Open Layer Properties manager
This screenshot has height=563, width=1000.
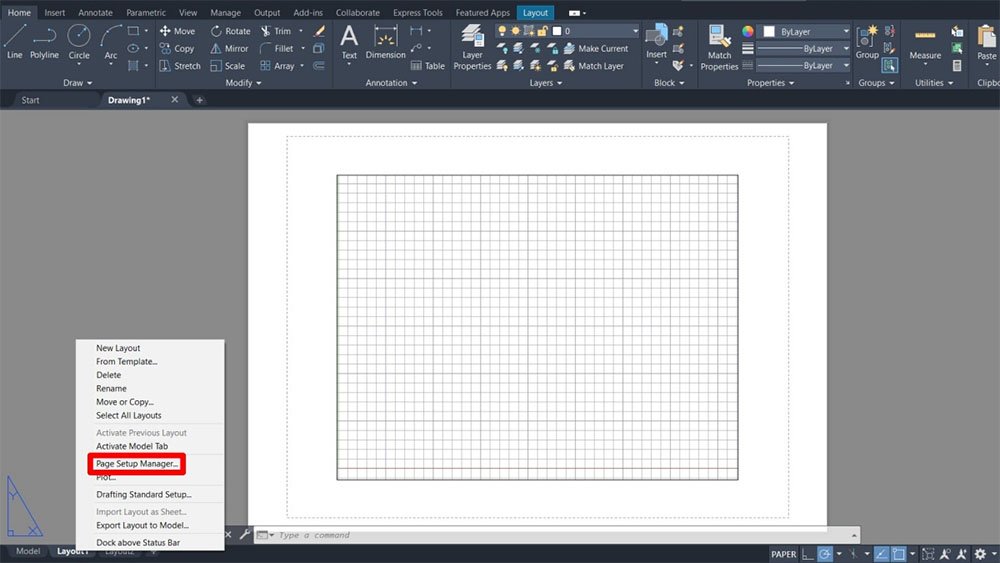click(472, 47)
